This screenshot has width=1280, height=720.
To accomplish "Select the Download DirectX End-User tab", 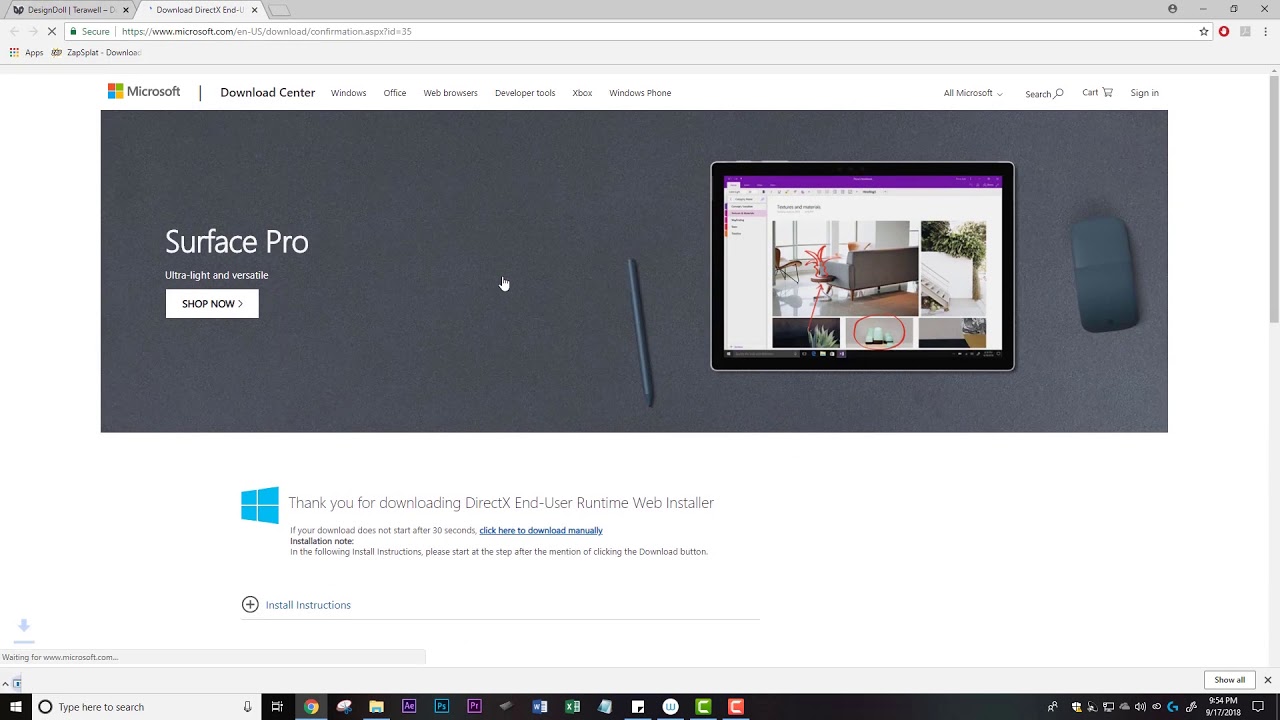I will (x=199, y=10).
